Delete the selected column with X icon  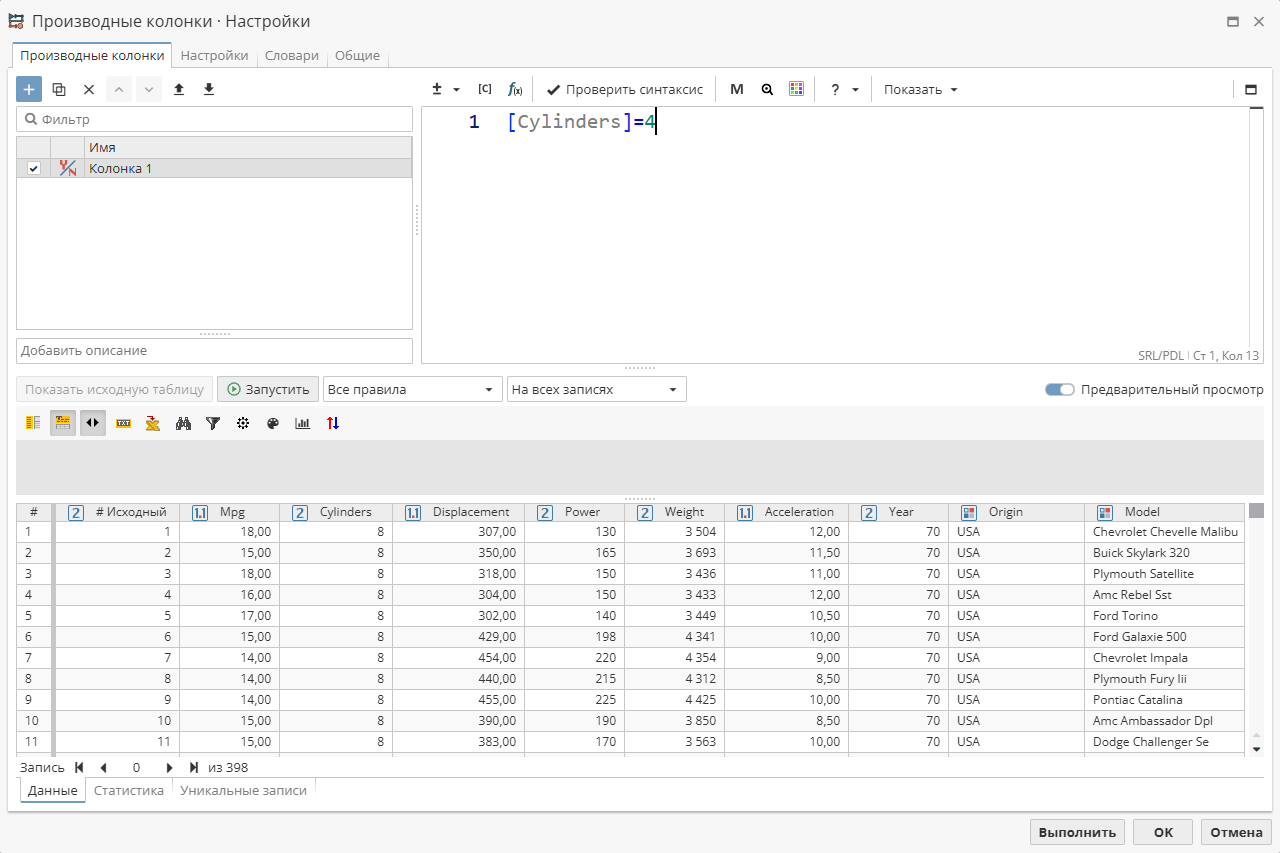point(89,89)
